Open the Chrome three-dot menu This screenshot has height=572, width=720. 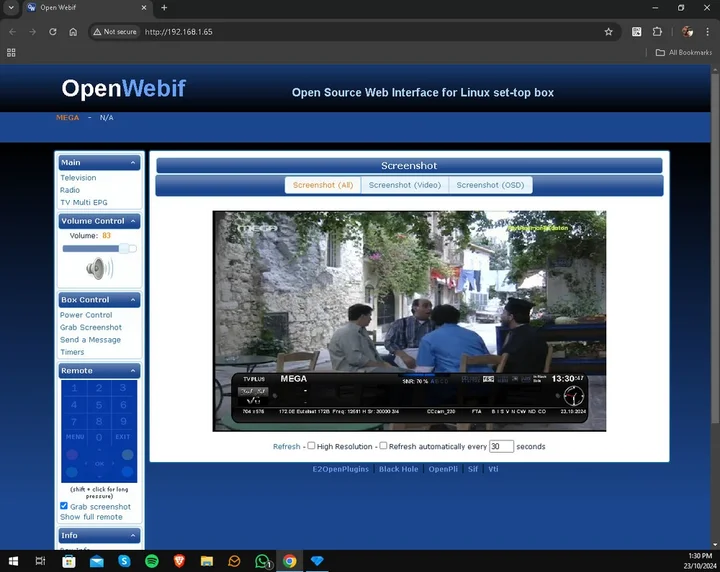(707, 32)
